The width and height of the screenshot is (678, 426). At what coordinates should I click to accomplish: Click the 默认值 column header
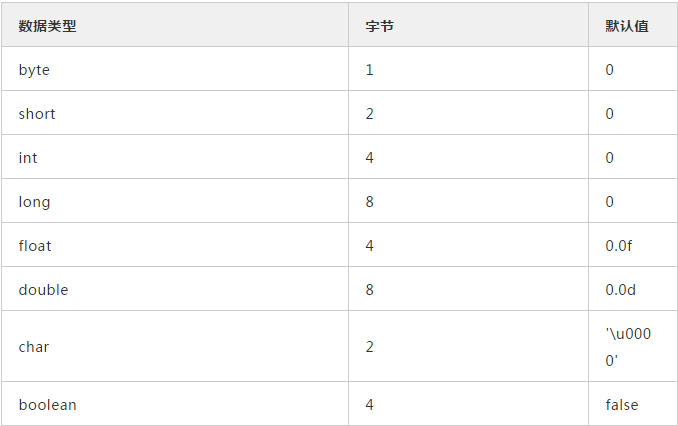(x=627, y=26)
